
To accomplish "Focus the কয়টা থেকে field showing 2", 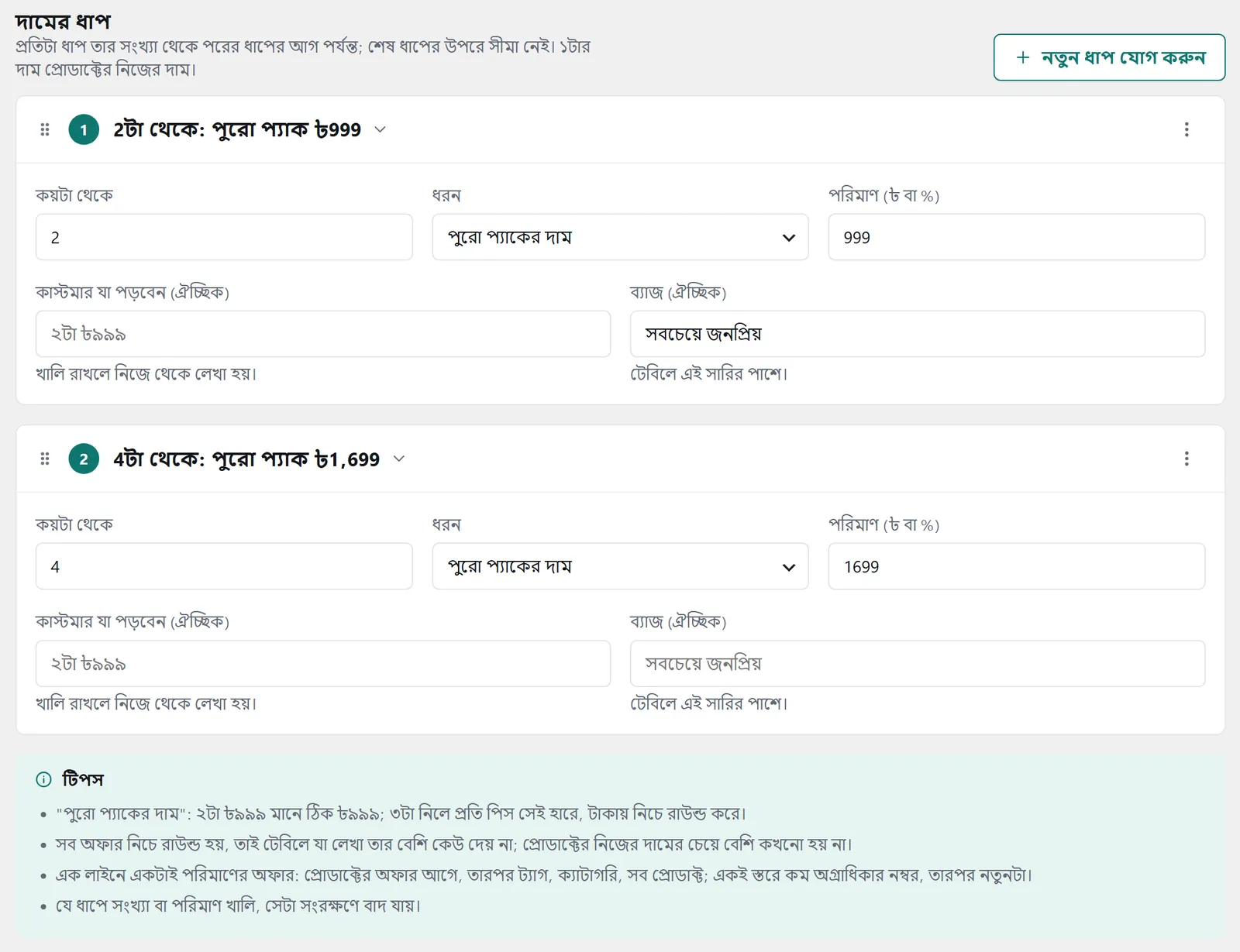I will (x=224, y=237).
